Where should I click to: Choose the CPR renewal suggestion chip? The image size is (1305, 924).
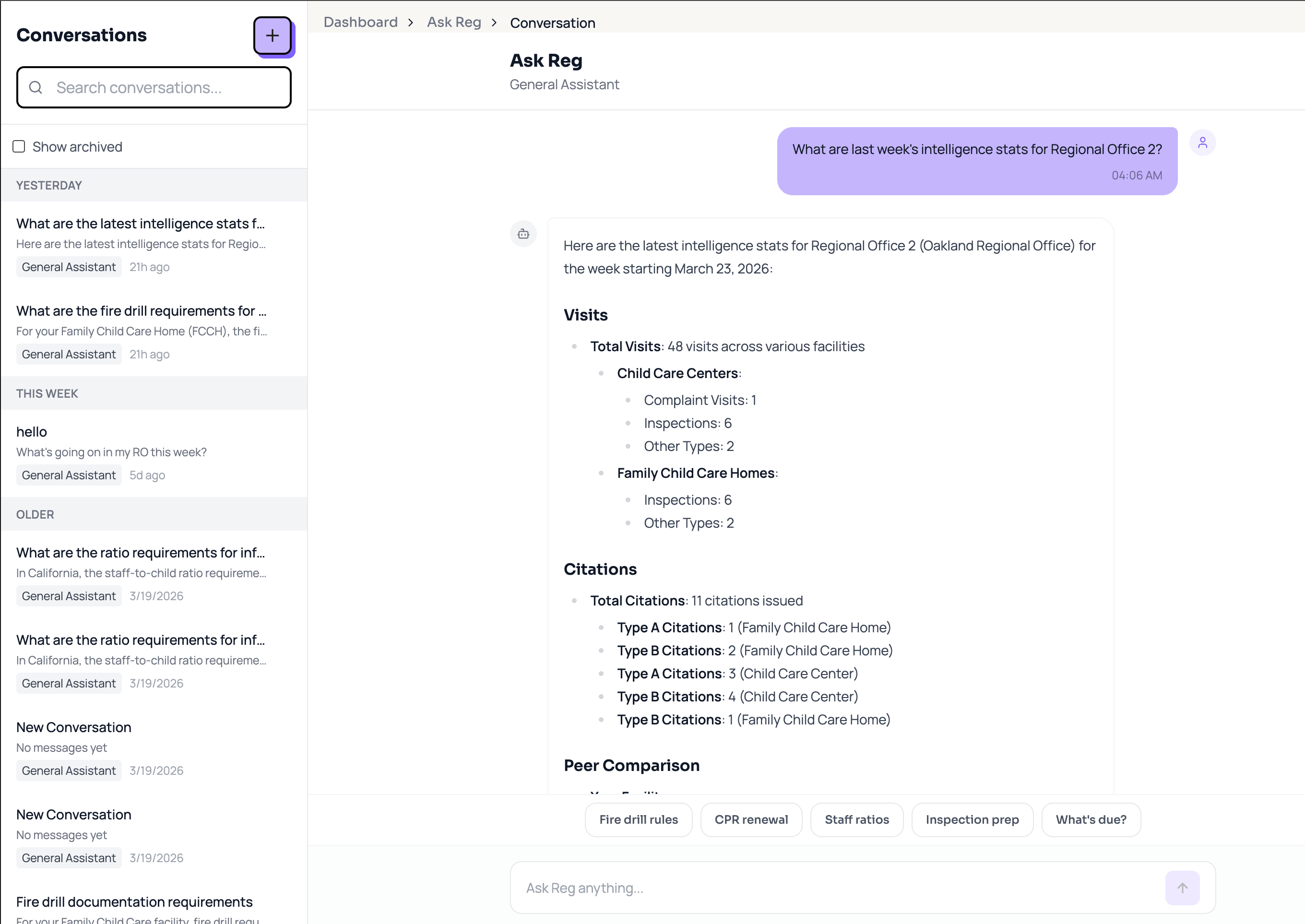click(751, 819)
